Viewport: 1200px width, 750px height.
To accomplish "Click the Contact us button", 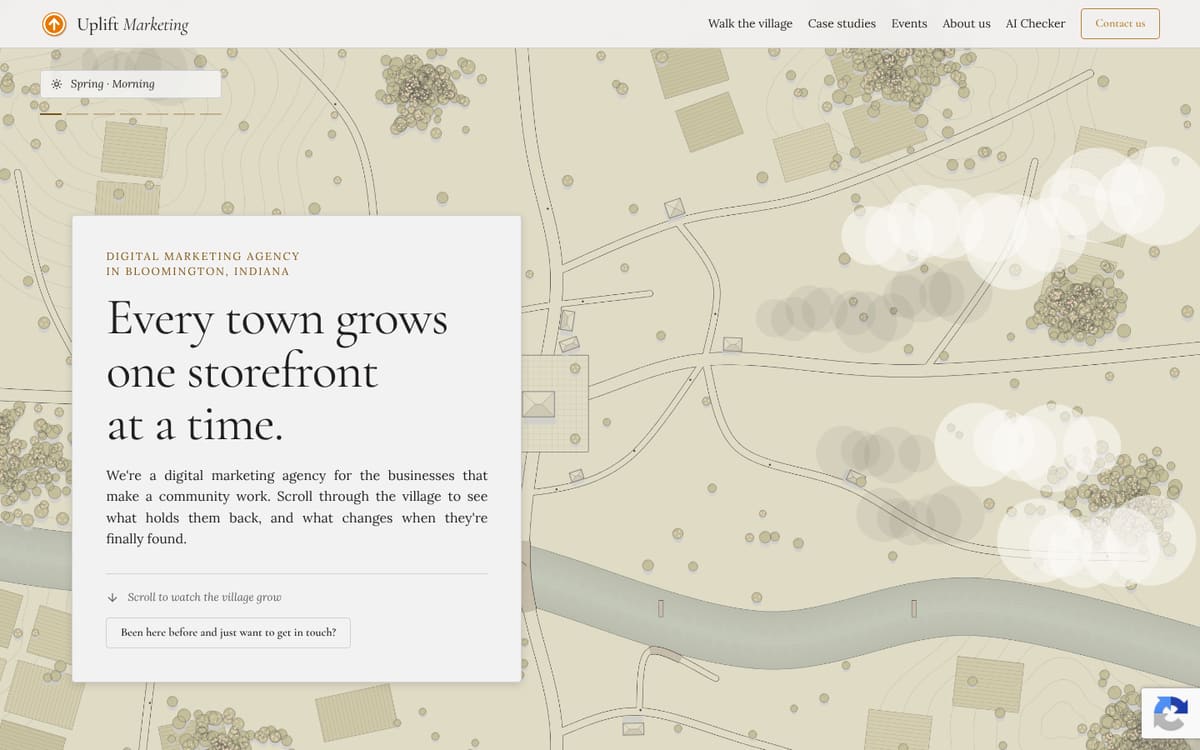I will (1120, 24).
